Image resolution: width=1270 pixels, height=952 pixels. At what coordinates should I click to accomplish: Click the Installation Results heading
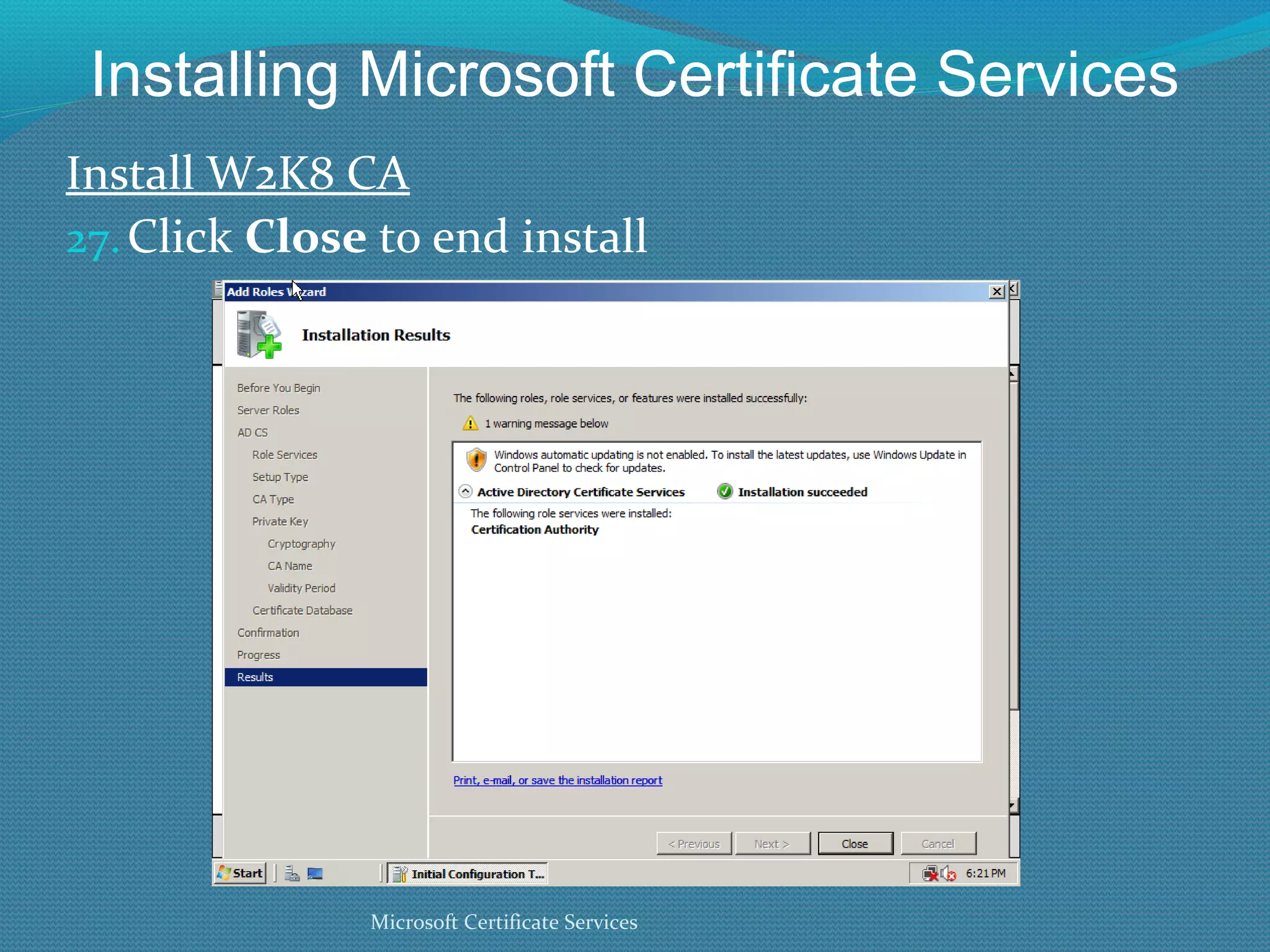tap(376, 335)
